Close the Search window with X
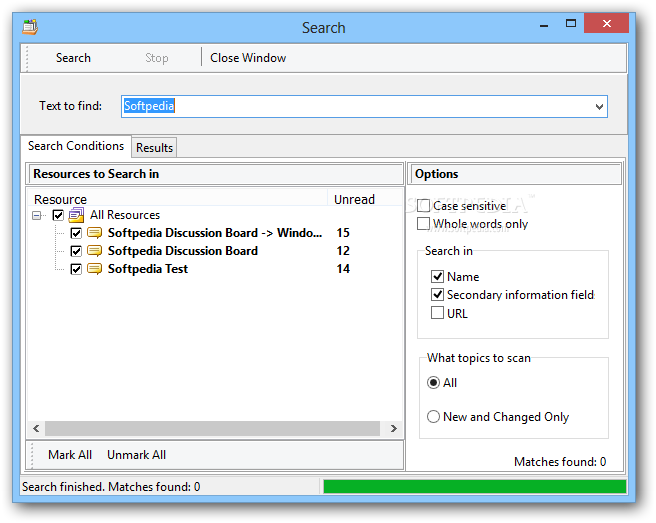Image resolution: width=656 pixels, height=523 pixels. click(606, 23)
